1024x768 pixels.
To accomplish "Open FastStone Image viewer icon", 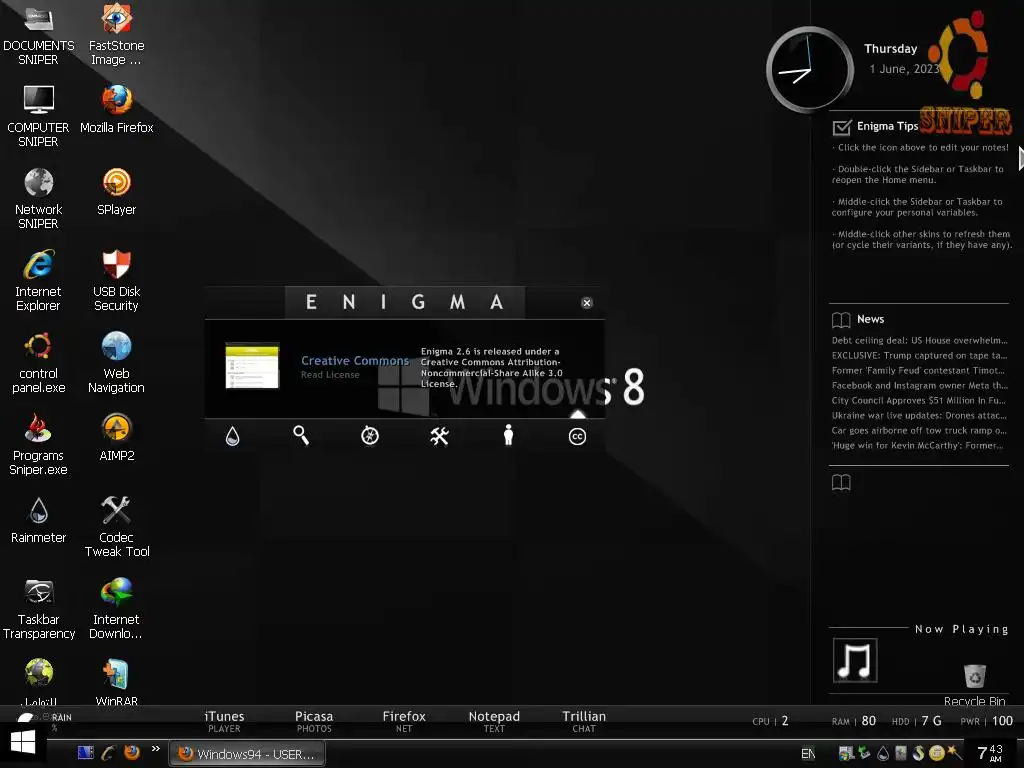I will pyautogui.click(x=116, y=33).
